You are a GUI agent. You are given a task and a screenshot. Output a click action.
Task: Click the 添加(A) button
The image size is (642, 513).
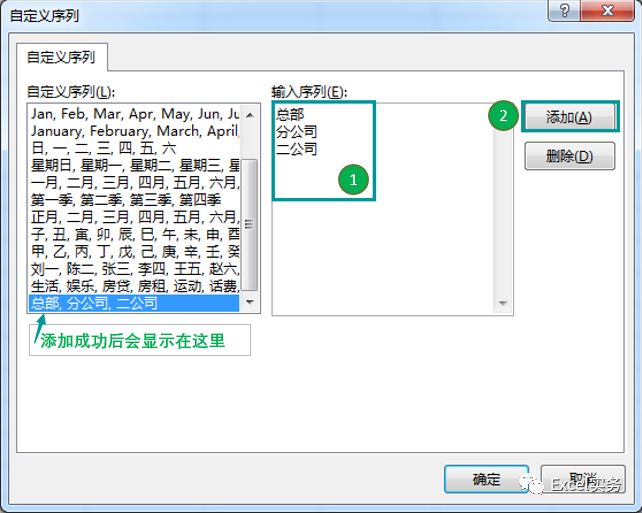pyautogui.click(x=569, y=117)
